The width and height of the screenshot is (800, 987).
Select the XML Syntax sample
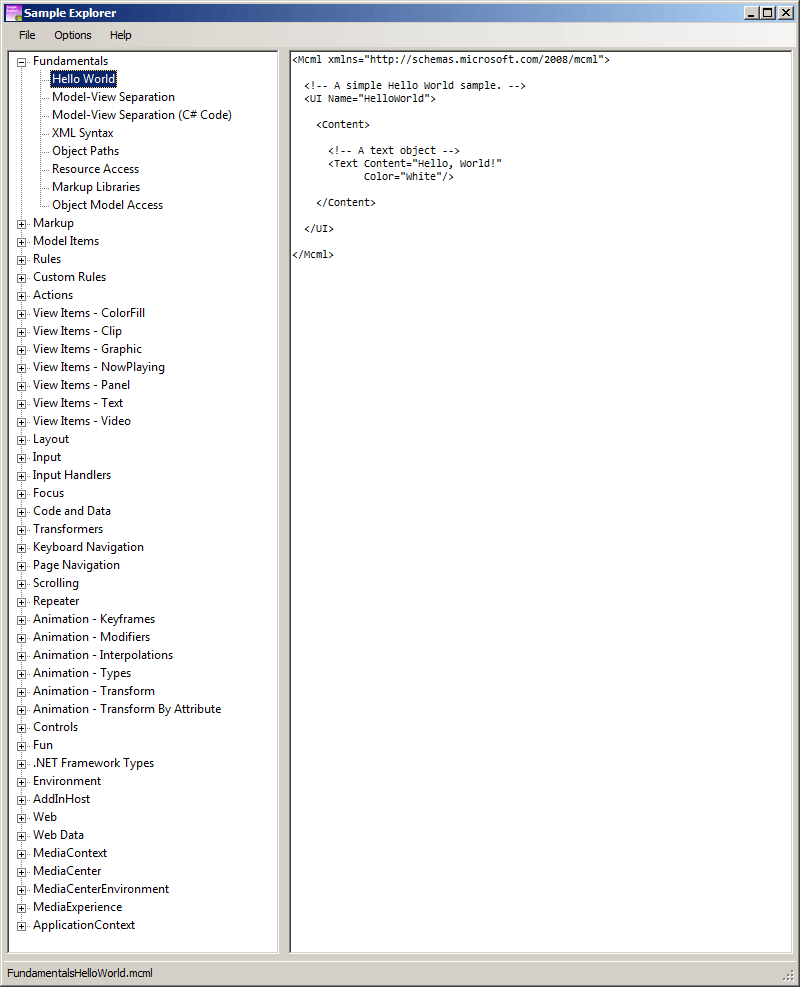(82, 133)
